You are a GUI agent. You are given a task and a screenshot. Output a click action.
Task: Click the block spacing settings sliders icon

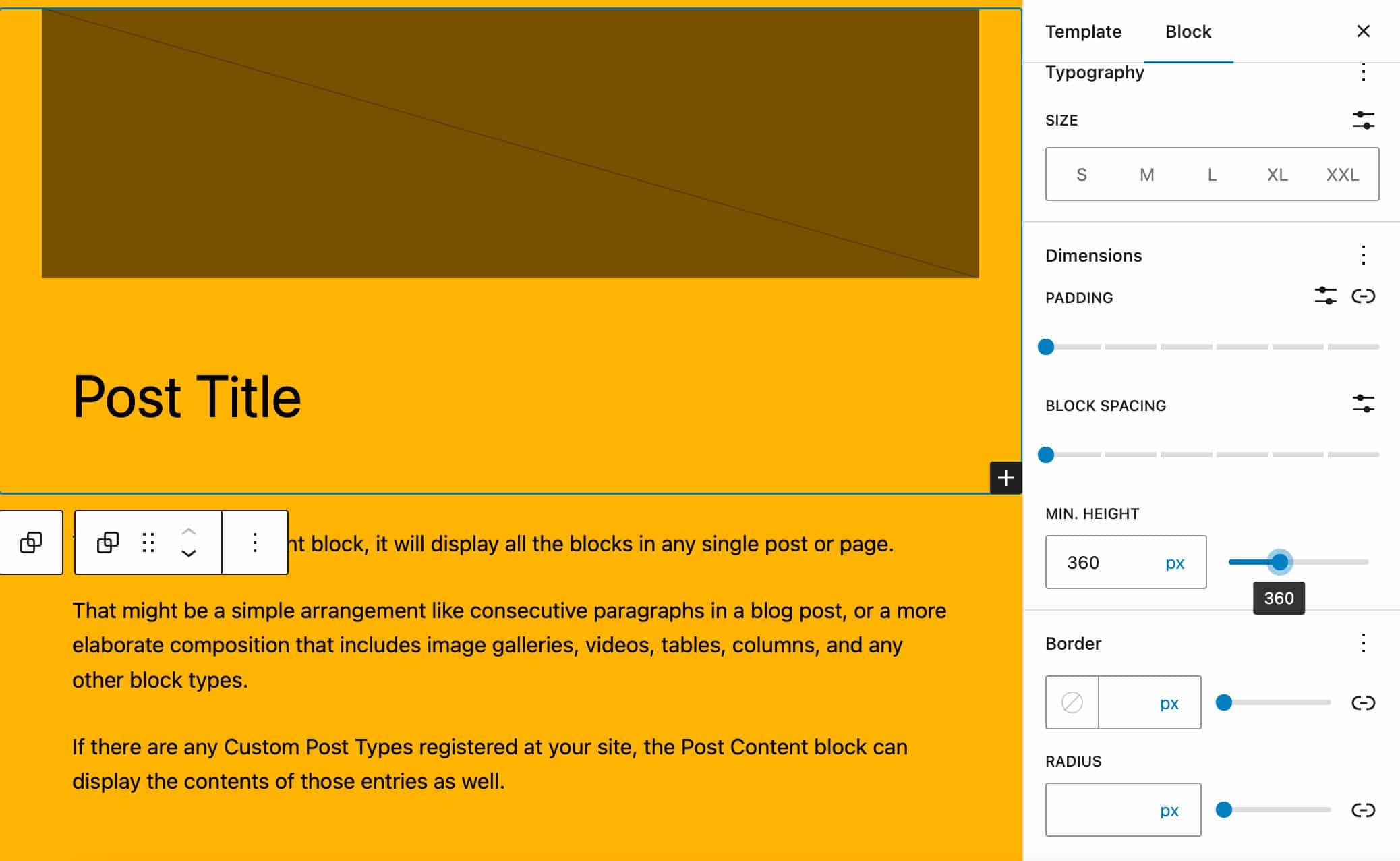pyautogui.click(x=1363, y=404)
